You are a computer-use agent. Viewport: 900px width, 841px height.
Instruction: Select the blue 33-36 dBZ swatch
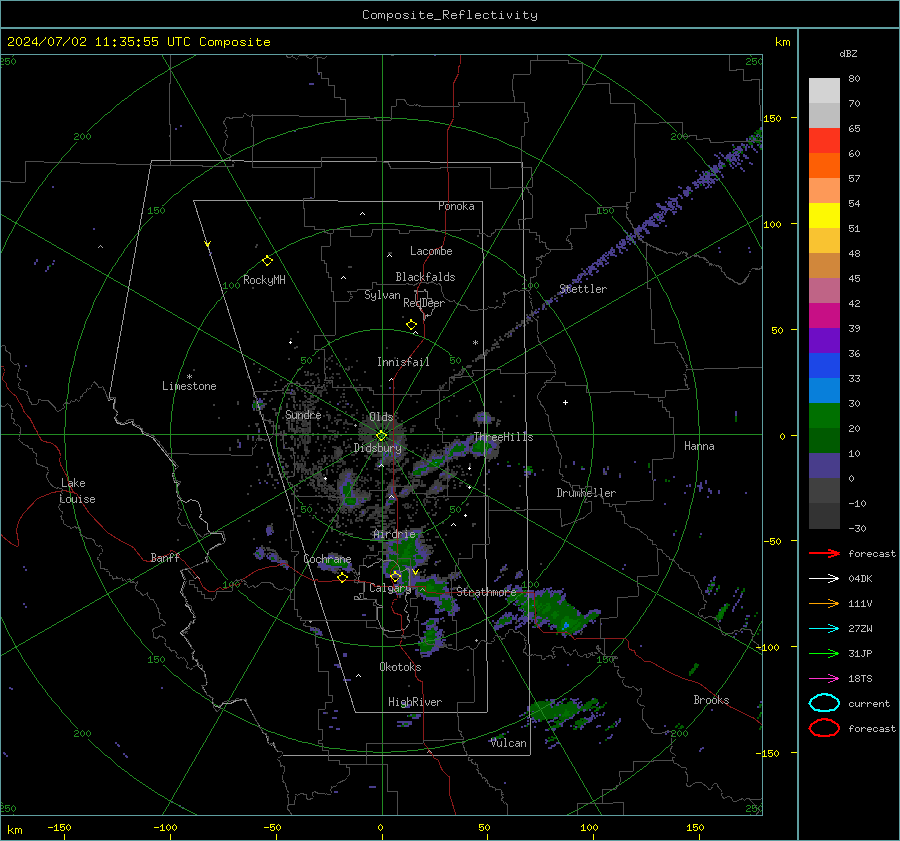pyautogui.click(x=824, y=366)
